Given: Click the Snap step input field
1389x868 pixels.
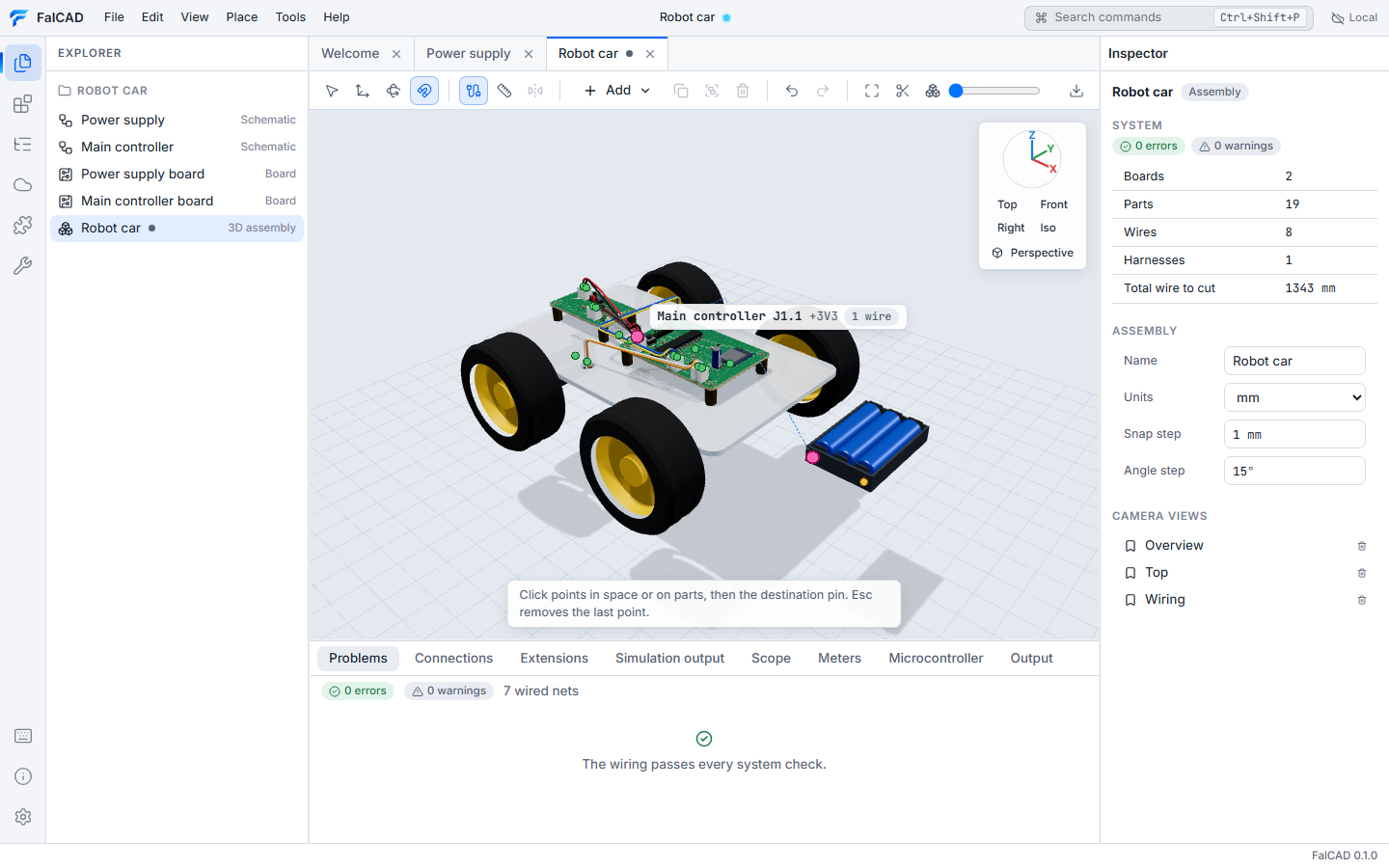Looking at the screenshot, I should [x=1294, y=434].
